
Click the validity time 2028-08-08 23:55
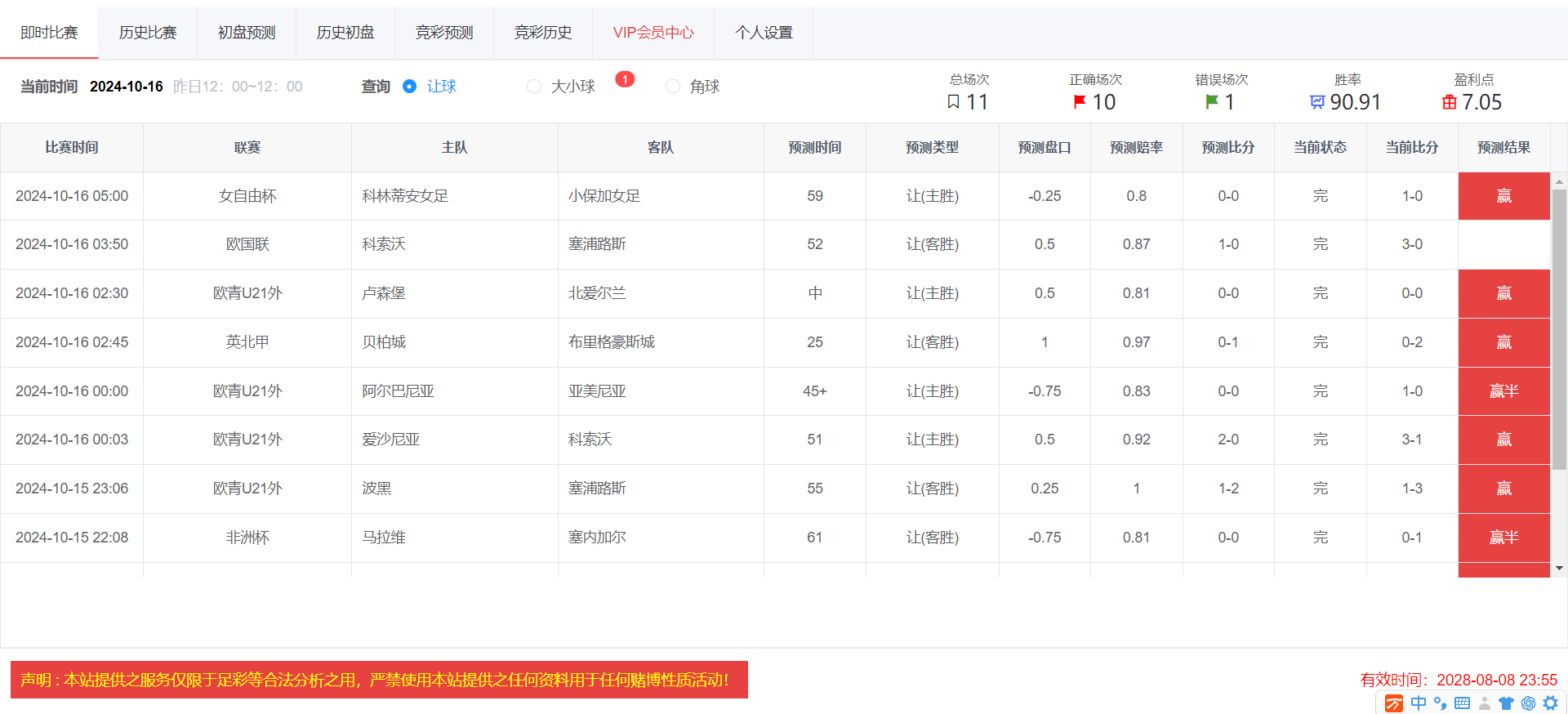click(x=1497, y=680)
